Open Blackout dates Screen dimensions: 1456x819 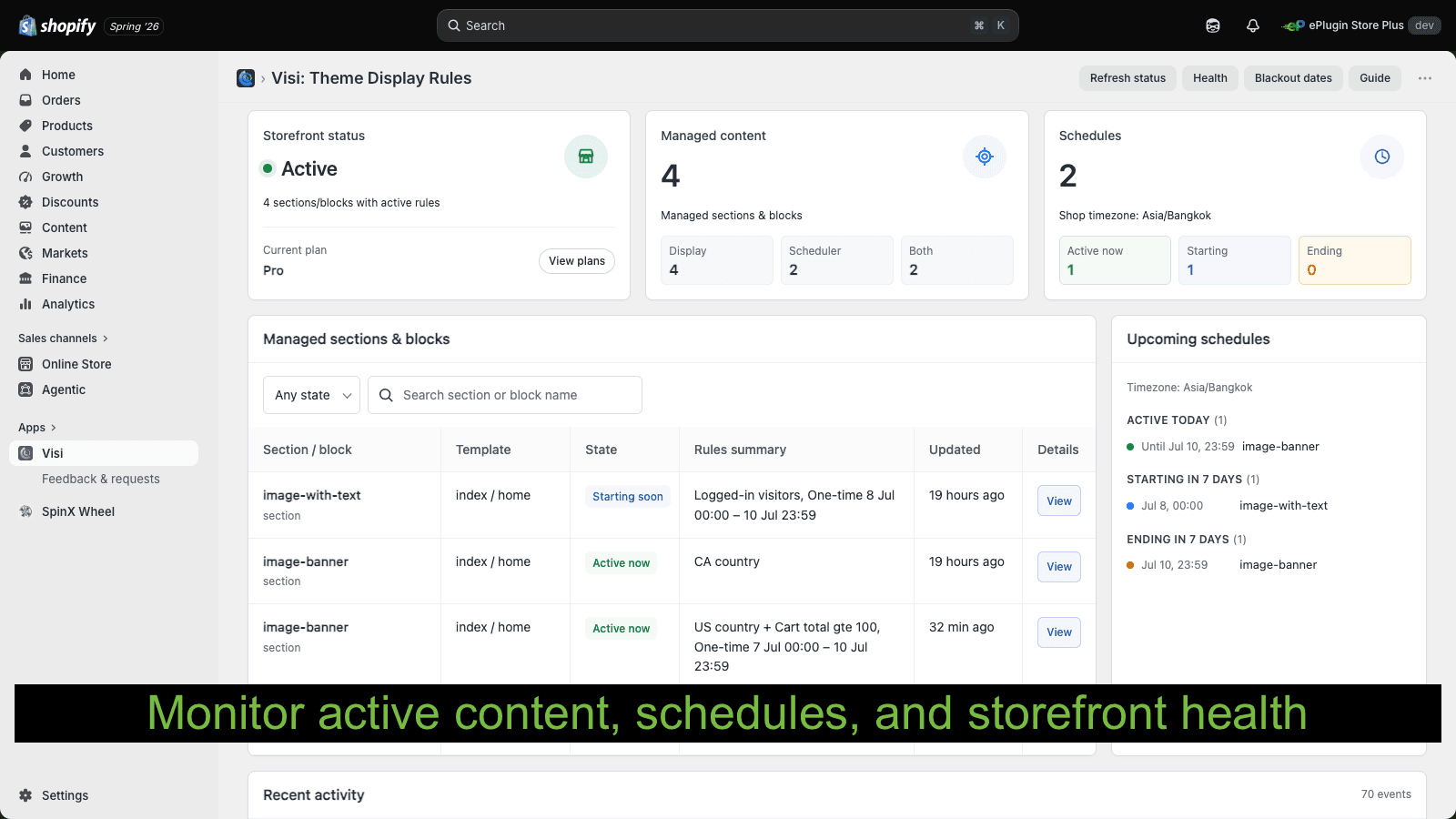[x=1293, y=78]
